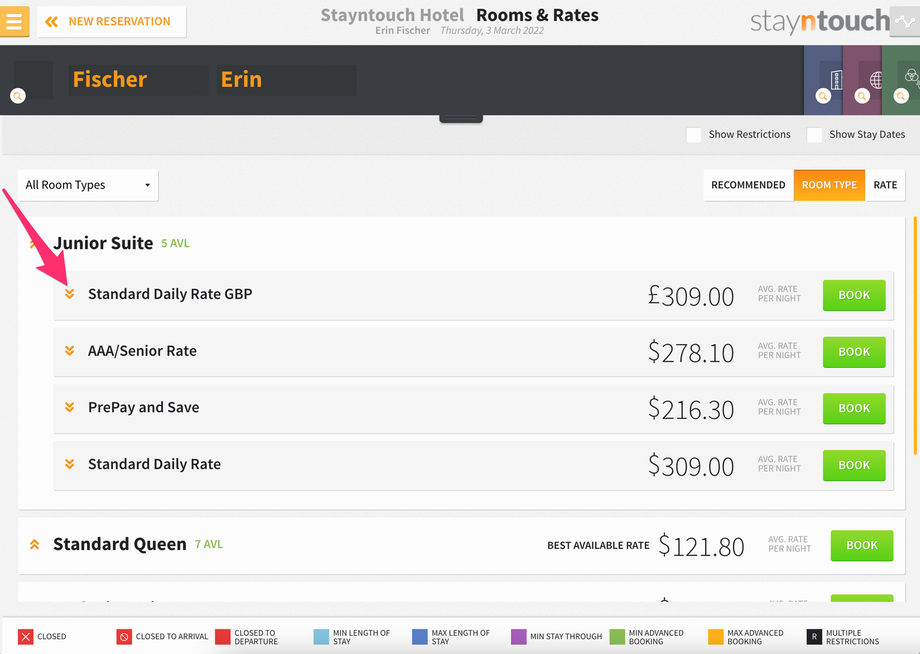Search guest via magnifier beside Fischer

pyautogui.click(x=18, y=96)
